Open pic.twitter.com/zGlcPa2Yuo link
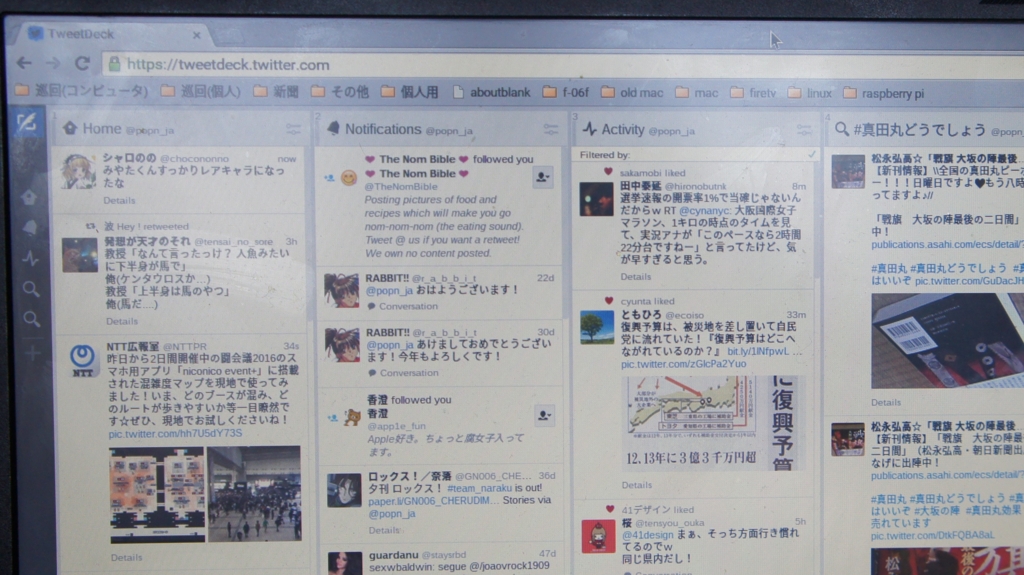 point(684,364)
